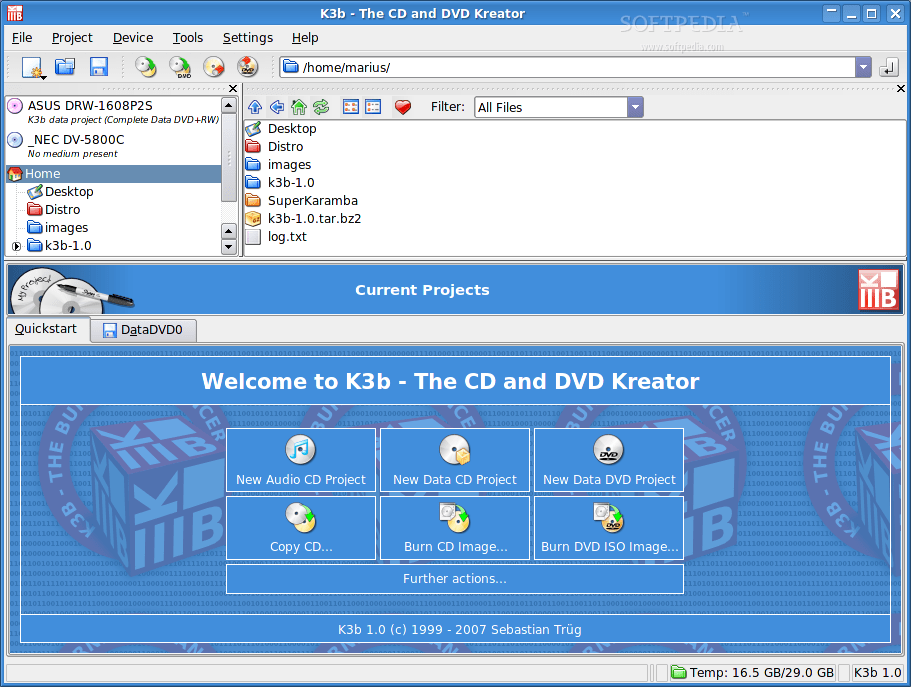Open the Device menu

(133, 38)
